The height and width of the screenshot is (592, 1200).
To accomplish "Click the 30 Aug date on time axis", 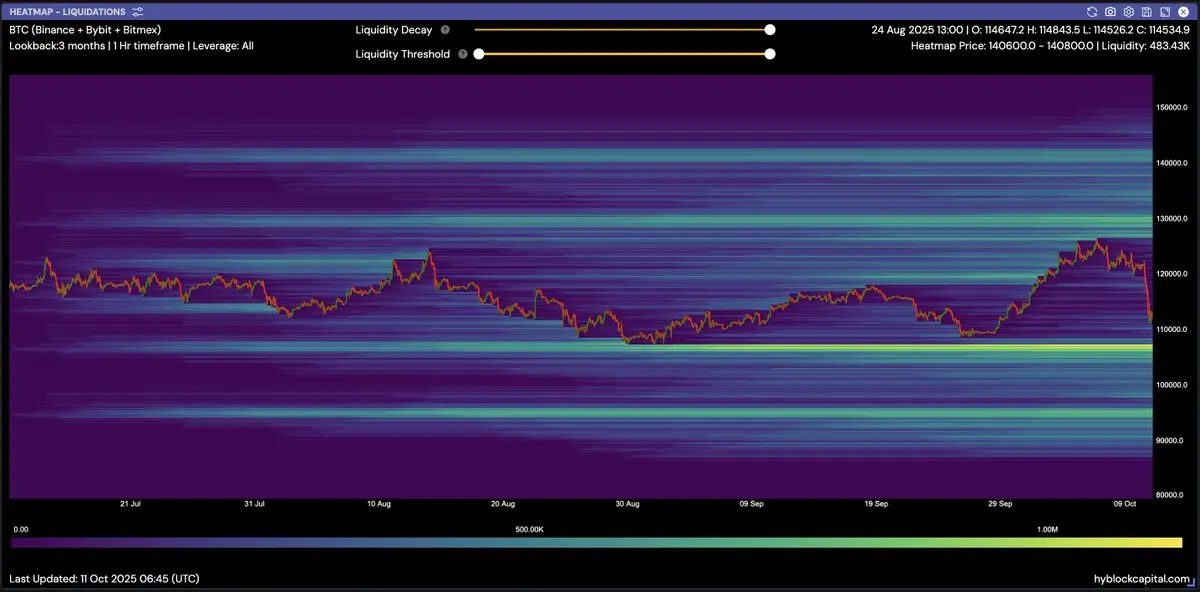I will 627,505.
